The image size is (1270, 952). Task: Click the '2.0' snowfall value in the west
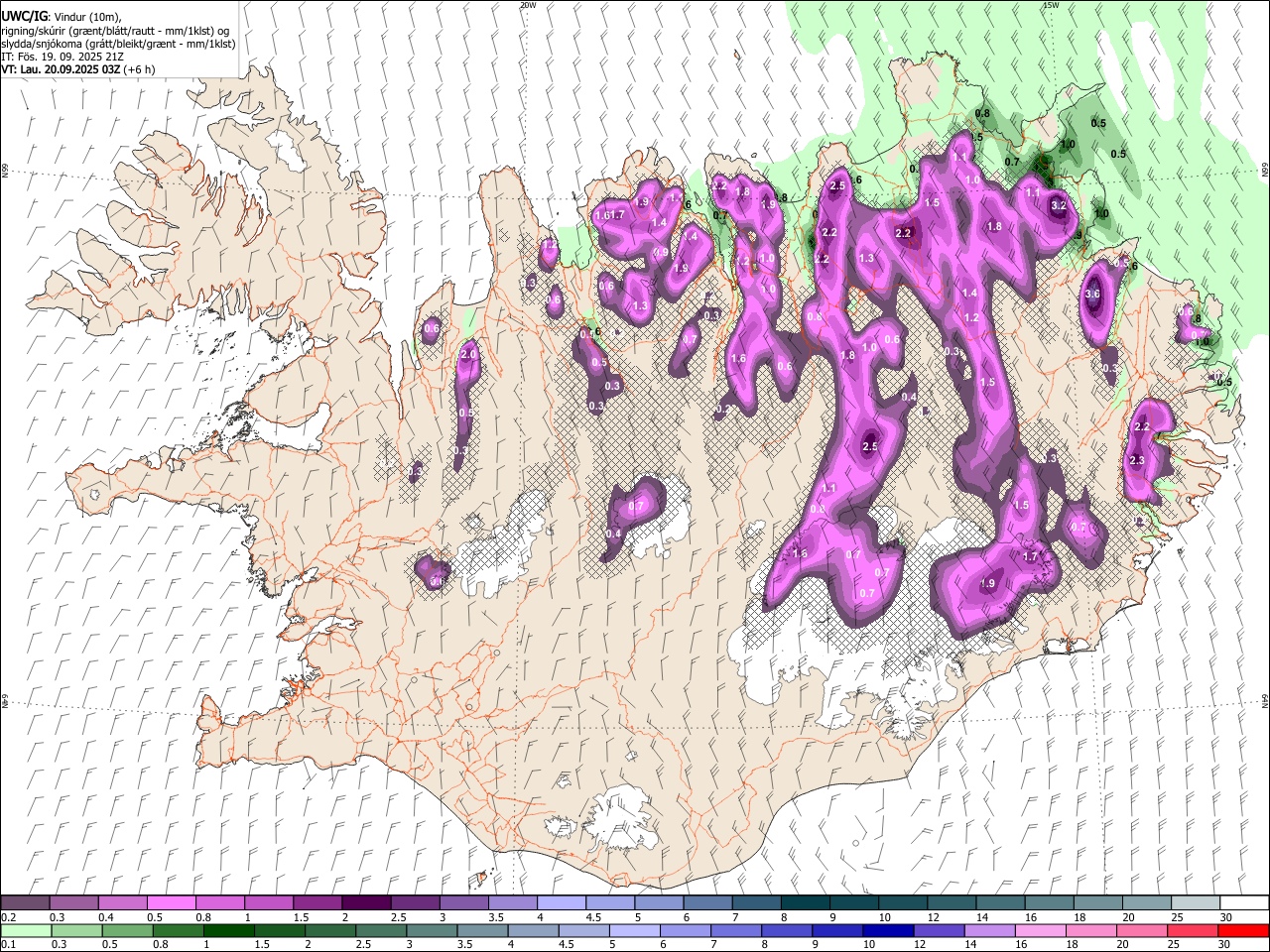coord(468,353)
